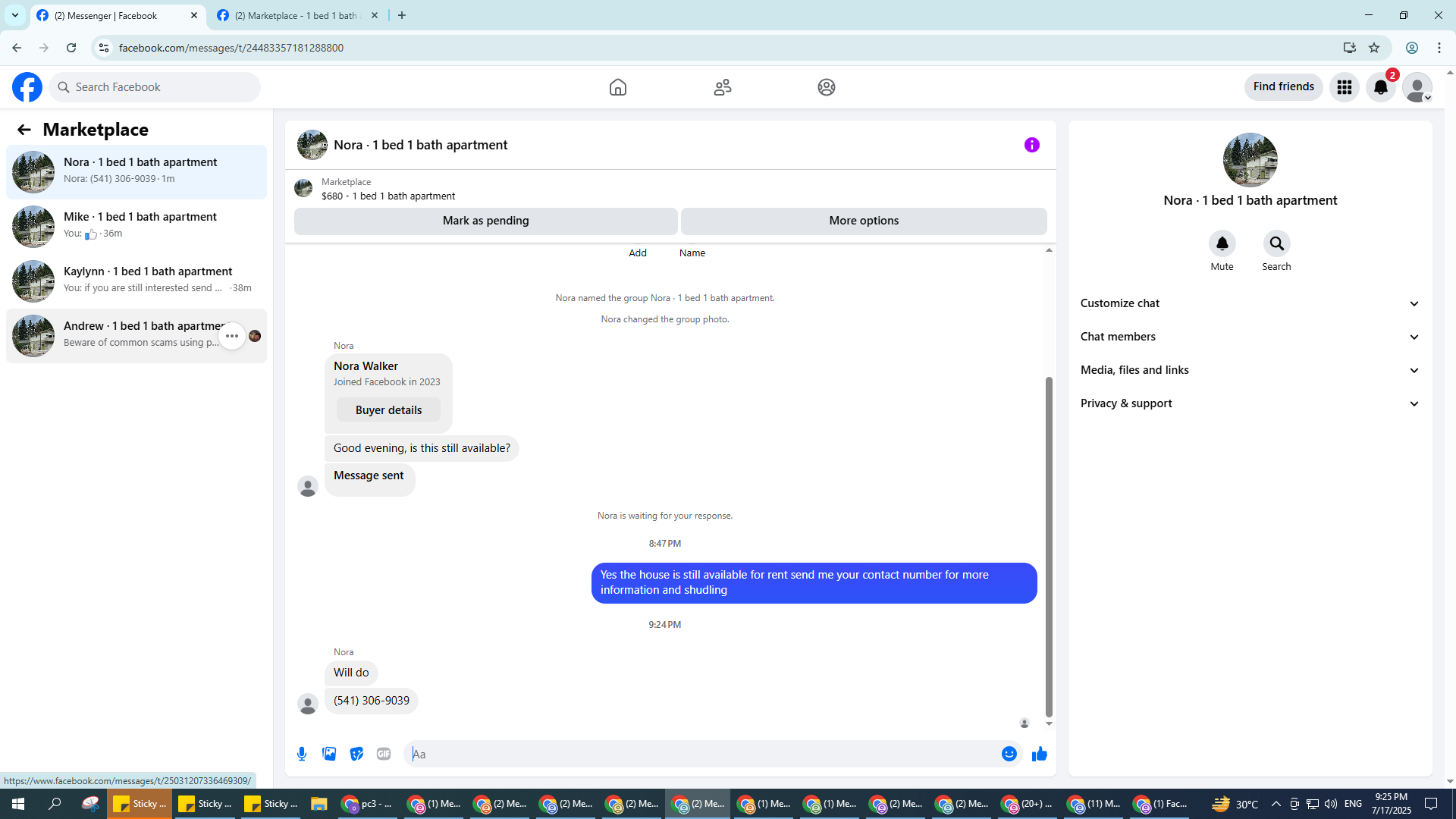Install app icon in the address bar
The image size is (1456, 819).
click(1350, 48)
